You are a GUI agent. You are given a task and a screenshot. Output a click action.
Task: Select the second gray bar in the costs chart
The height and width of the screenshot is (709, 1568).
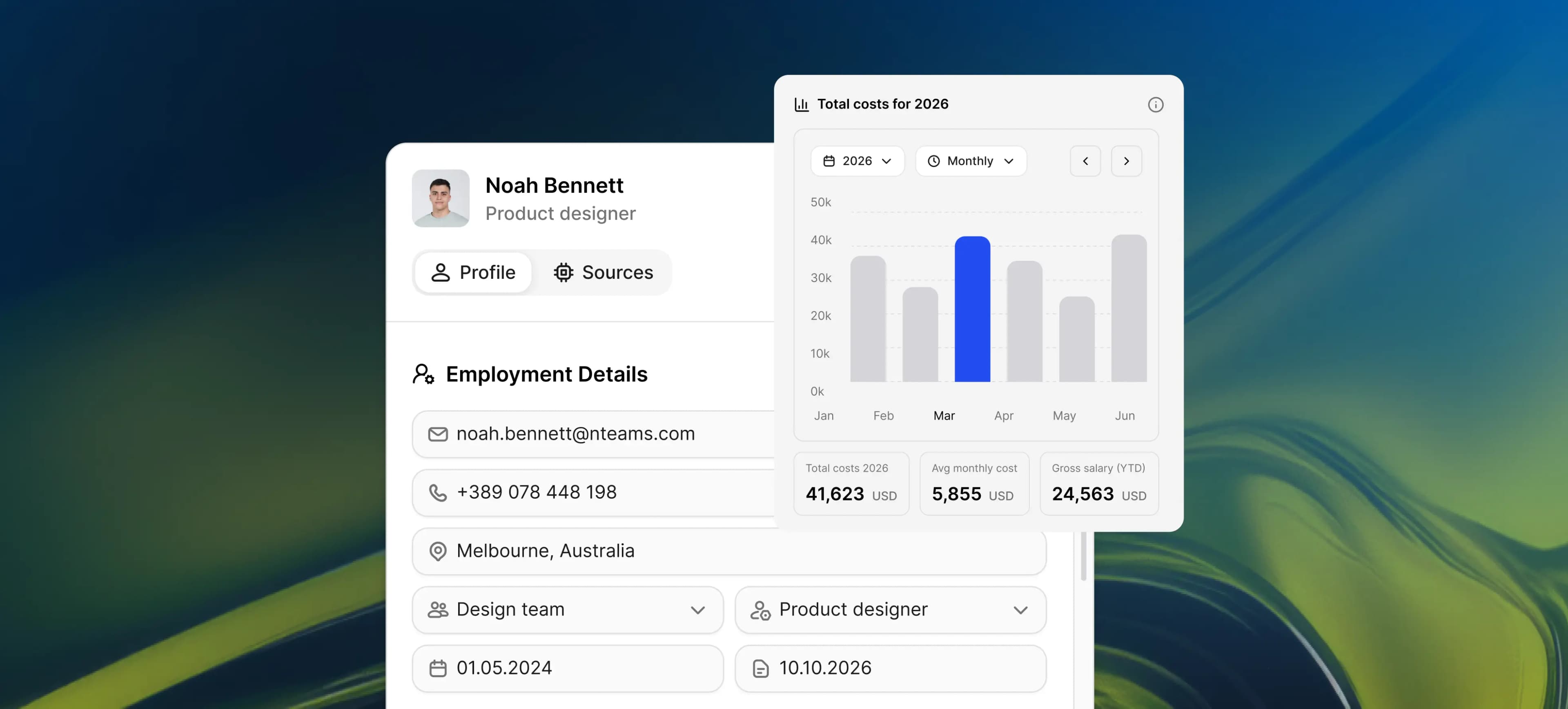[920, 335]
